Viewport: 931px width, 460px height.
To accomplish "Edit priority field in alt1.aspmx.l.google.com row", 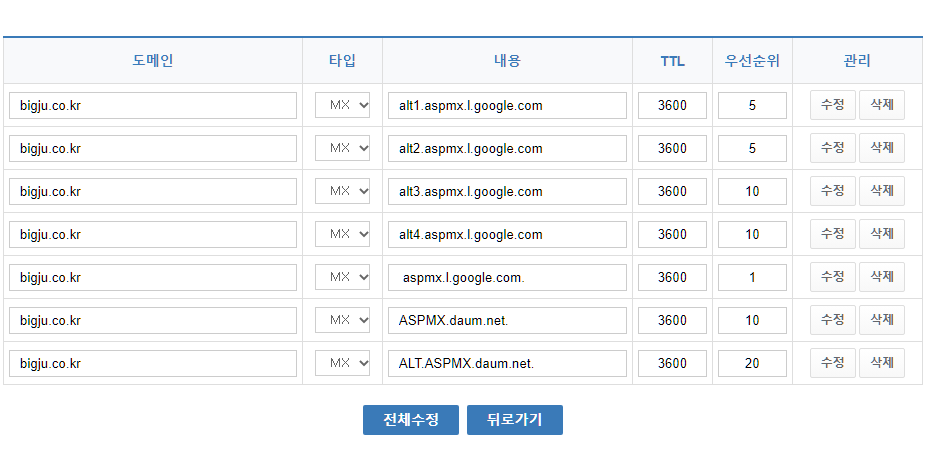I will tap(752, 105).
